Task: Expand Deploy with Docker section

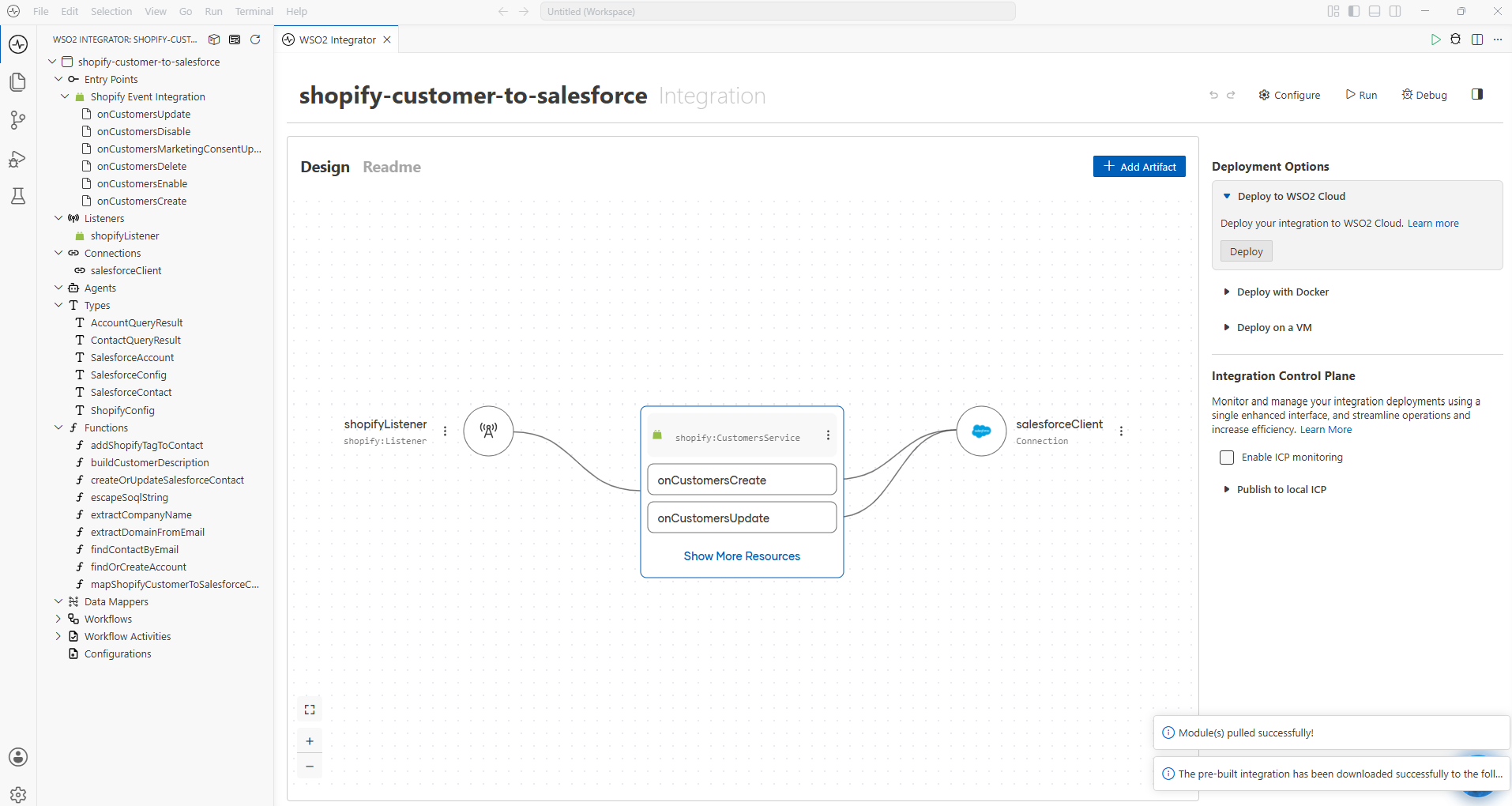Action: click(x=1227, y=292)
